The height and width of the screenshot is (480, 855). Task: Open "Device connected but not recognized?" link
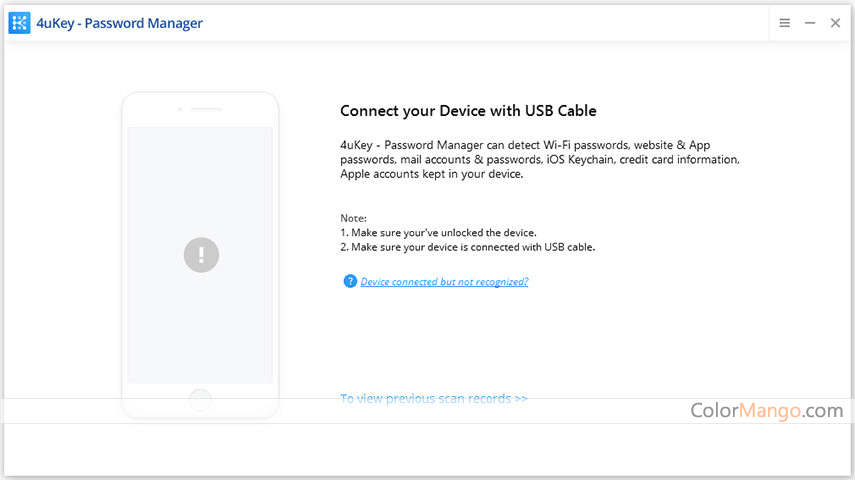coord(444,282)
